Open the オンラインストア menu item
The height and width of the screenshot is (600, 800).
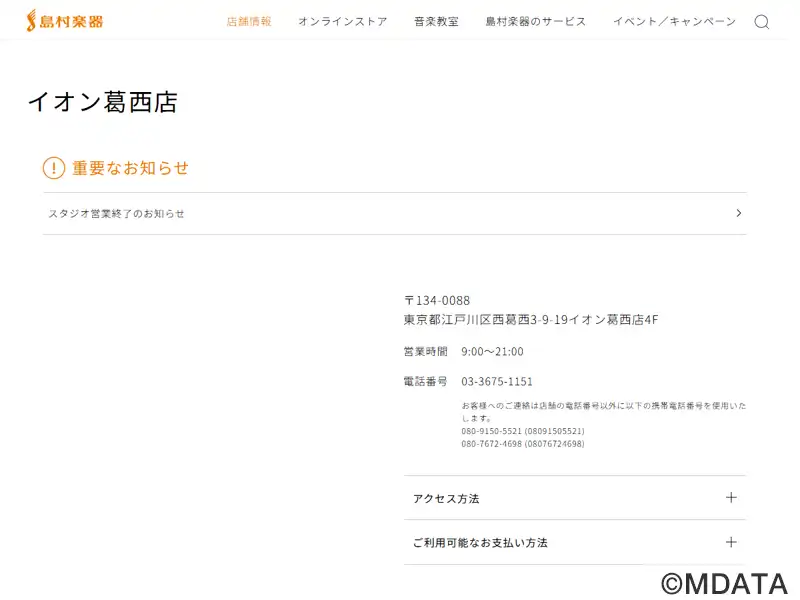coord(343,21)
